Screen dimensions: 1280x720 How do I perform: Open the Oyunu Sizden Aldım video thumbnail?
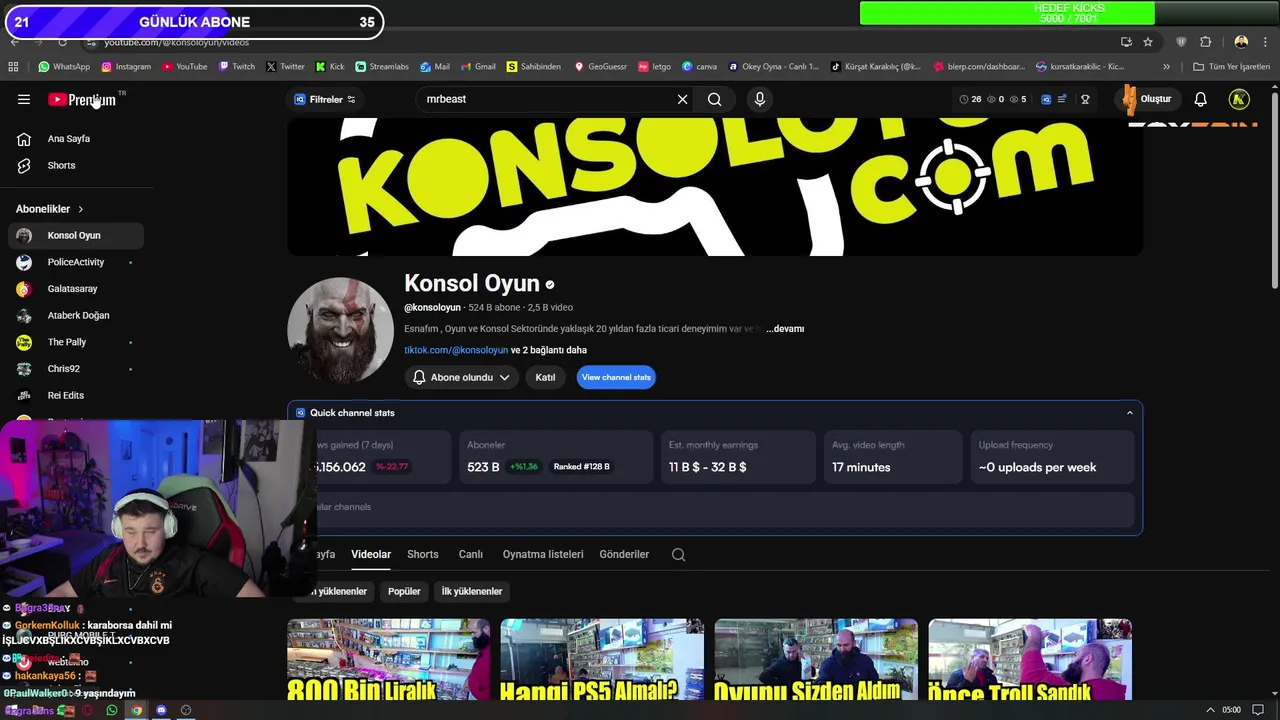click(x=816, y=660)
